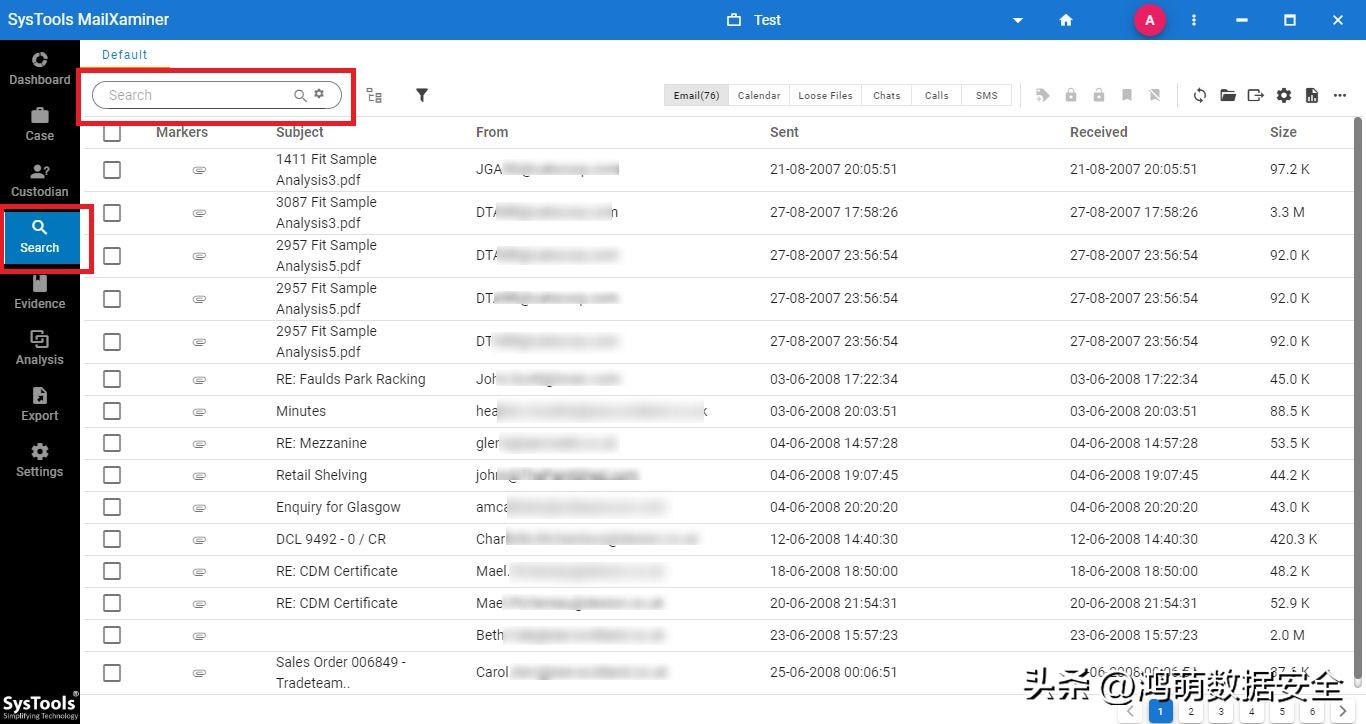Click the Markers column header
The width and height of the screenshot is (1366, 724).
pos(182,132)
